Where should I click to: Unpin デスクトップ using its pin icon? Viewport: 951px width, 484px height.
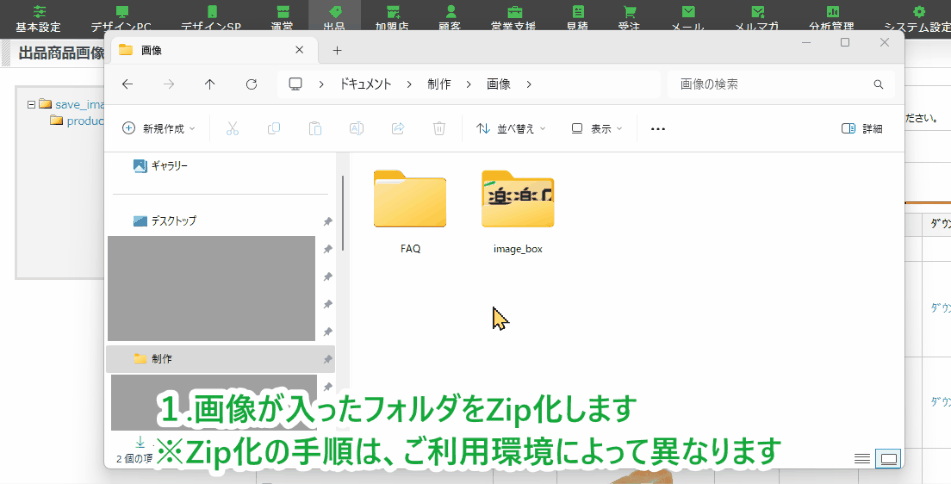pos(328,221)
